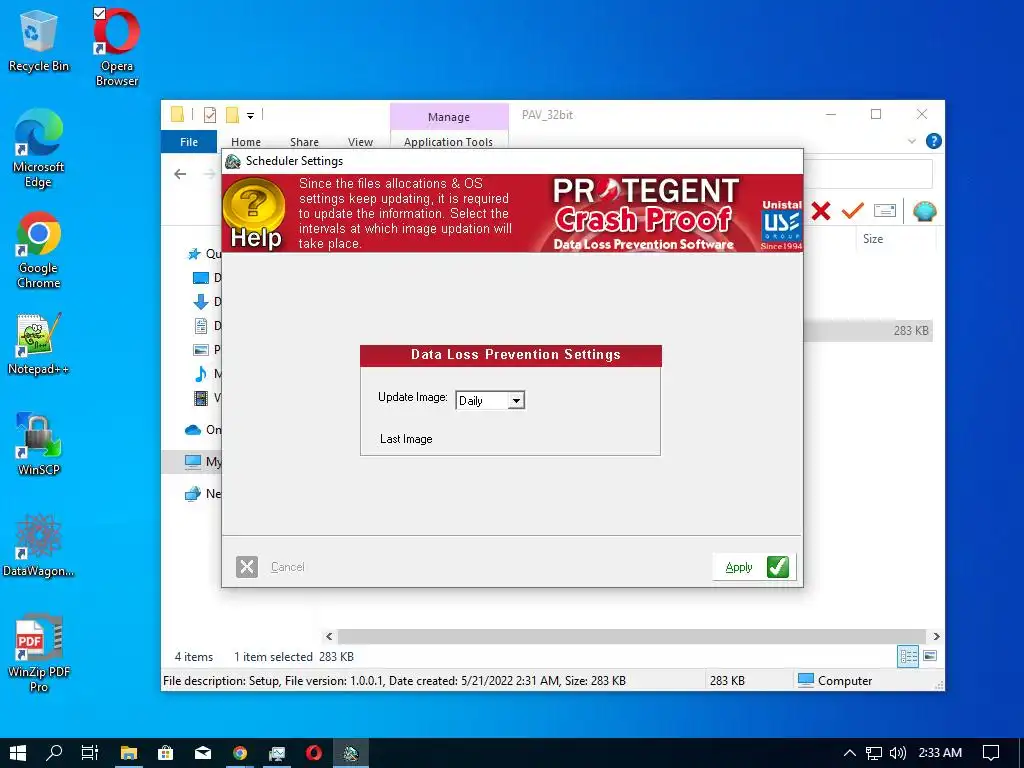Click the Cancel button
The image size is (1024, 768).
click(x=287, y=567)
